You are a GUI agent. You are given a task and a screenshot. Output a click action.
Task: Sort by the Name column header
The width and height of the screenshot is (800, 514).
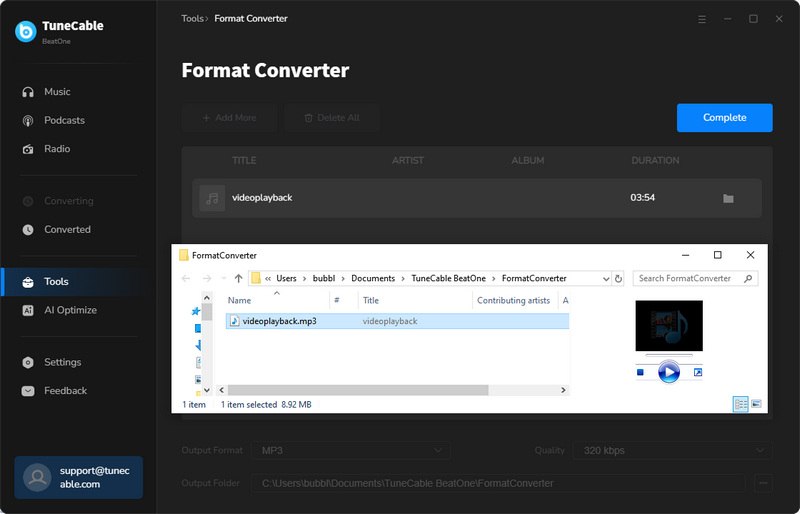pyautogui.click(x=278, y=301)
